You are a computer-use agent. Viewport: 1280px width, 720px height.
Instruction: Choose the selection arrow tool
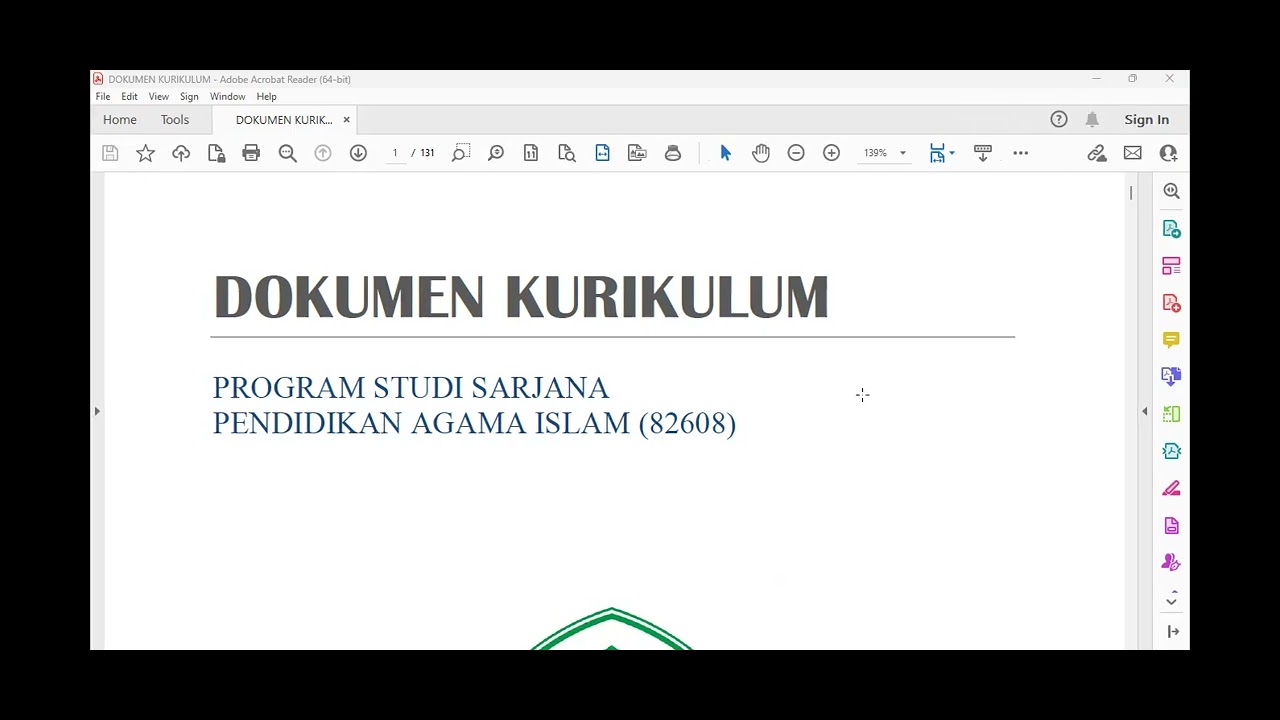click(726, 153)
